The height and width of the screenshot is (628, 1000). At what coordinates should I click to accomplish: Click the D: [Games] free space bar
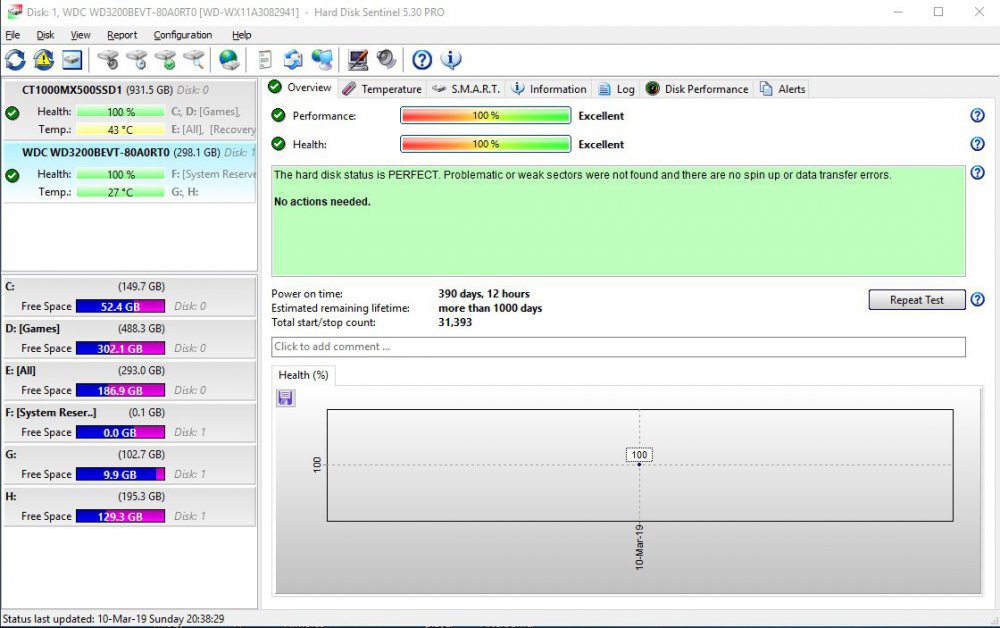[120, 348]
